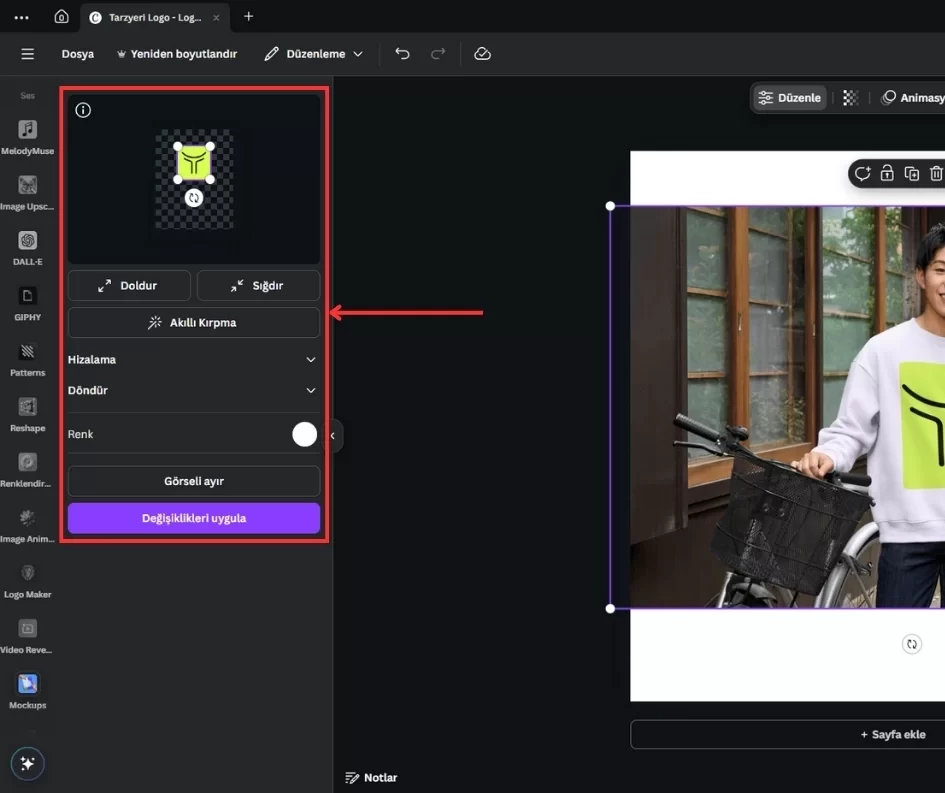
Task: Click the Sığdır button
Action: pyautogui.click(x=258, y=286)
